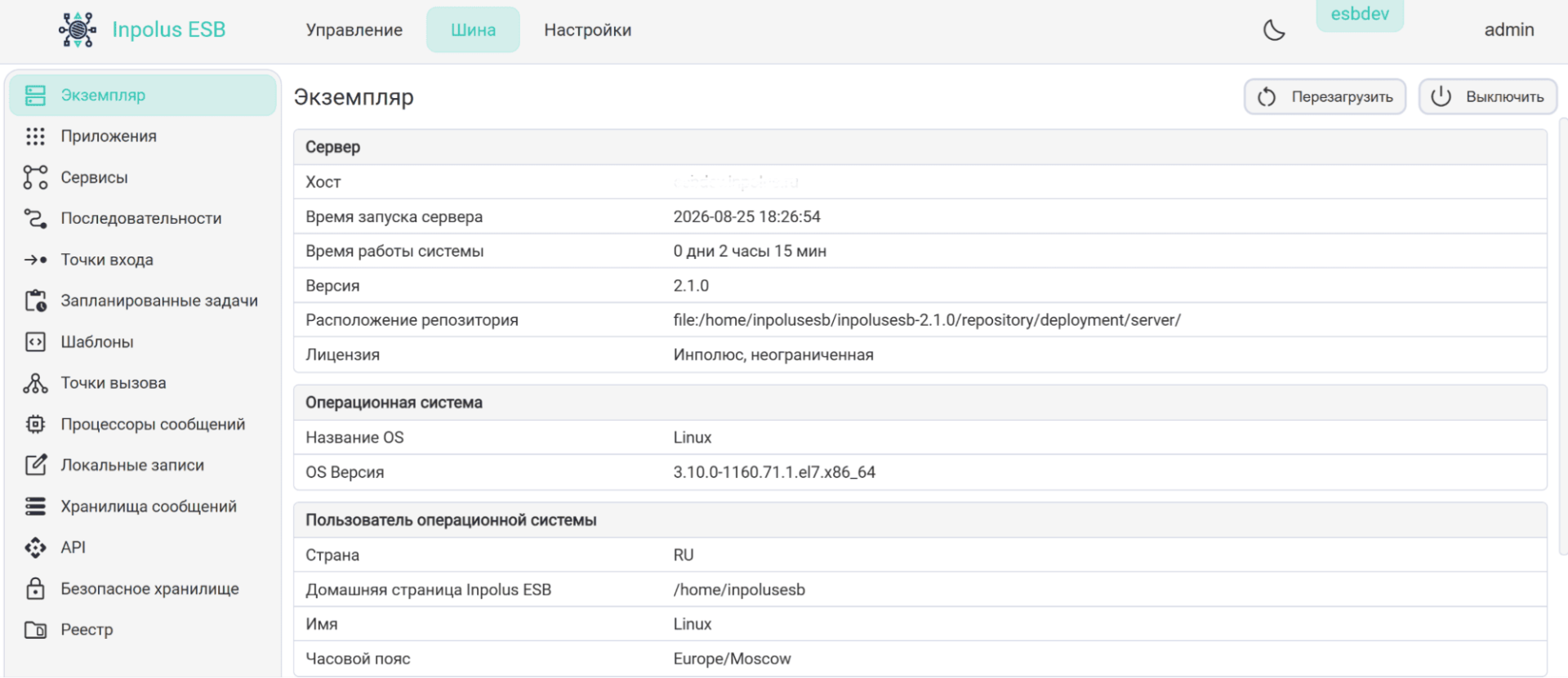Image resolution: width=1568 pixels, height=678 pixels.
Task: Click the vertical scrollbar on the right
Action: click(1563, 337)
